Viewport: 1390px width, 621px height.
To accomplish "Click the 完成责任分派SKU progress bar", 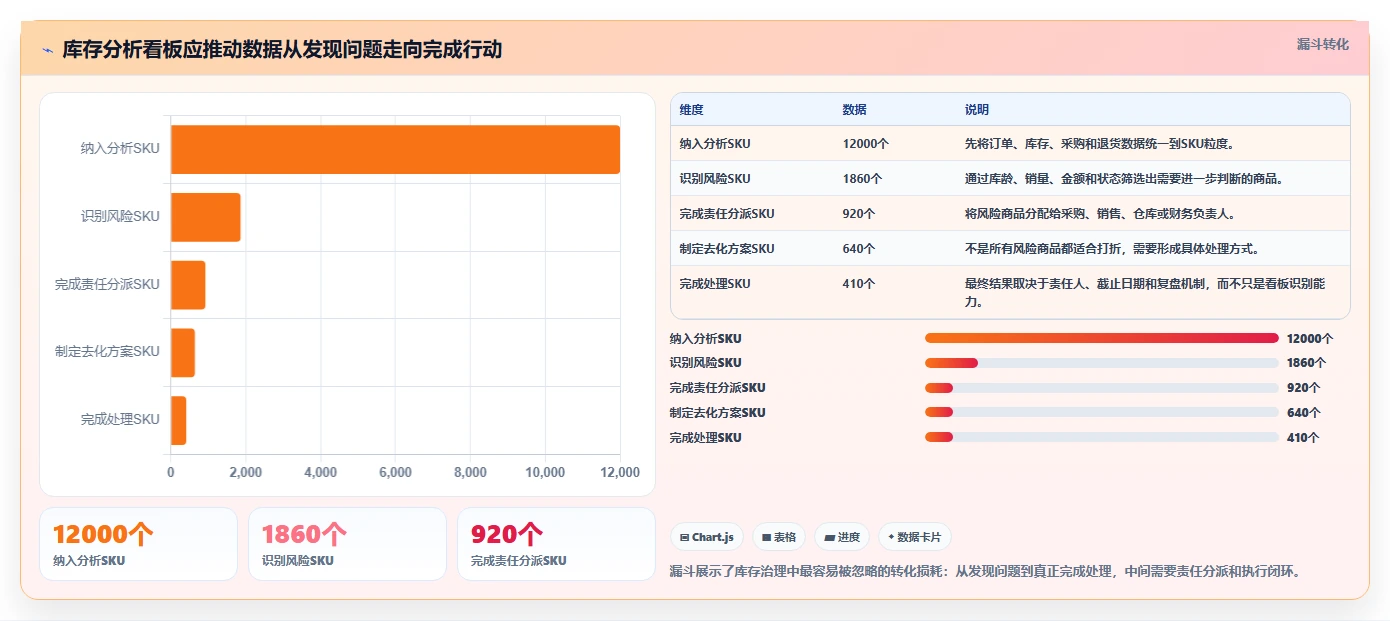I will [x=1101, y=388].
